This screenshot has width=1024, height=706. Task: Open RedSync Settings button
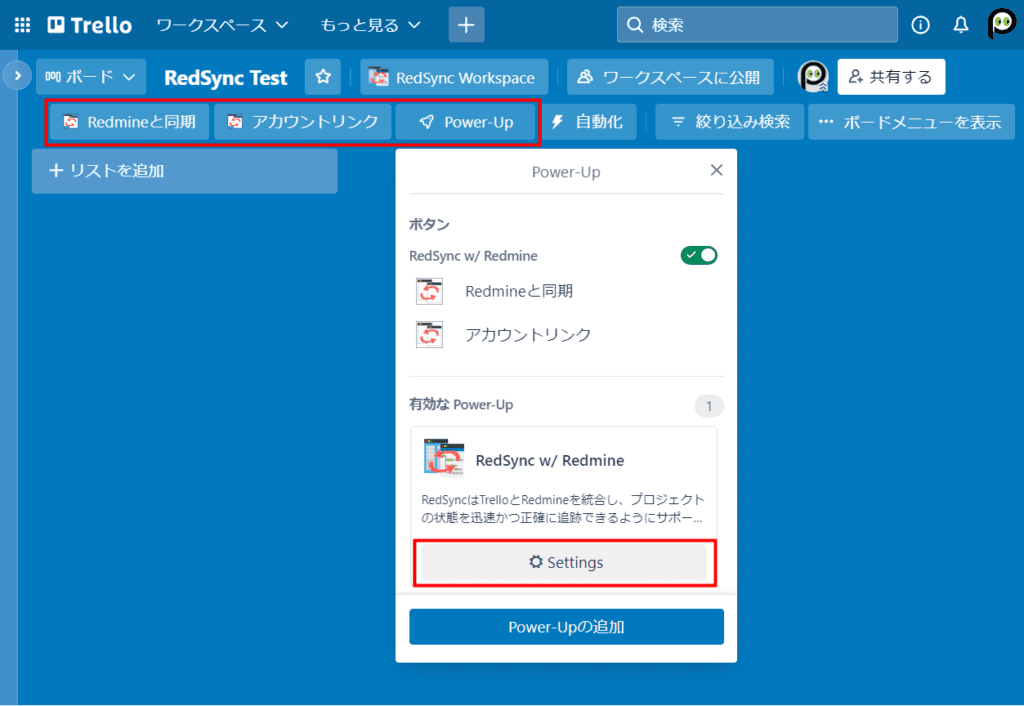565,563
